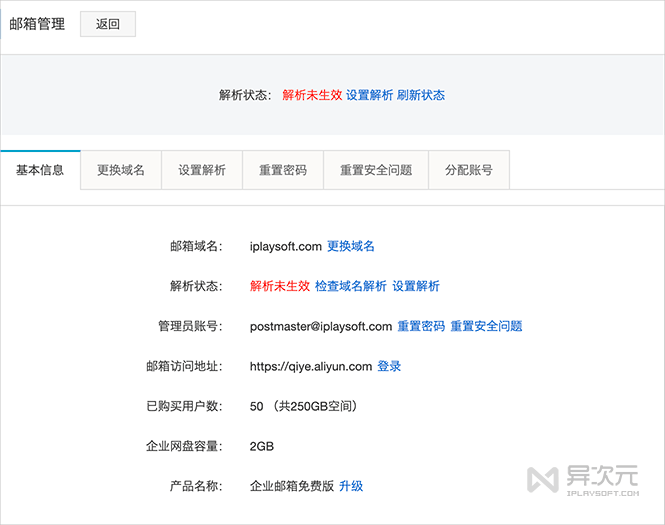Click the 2GB 企业网盘容量 value

(x=262, y=446)
